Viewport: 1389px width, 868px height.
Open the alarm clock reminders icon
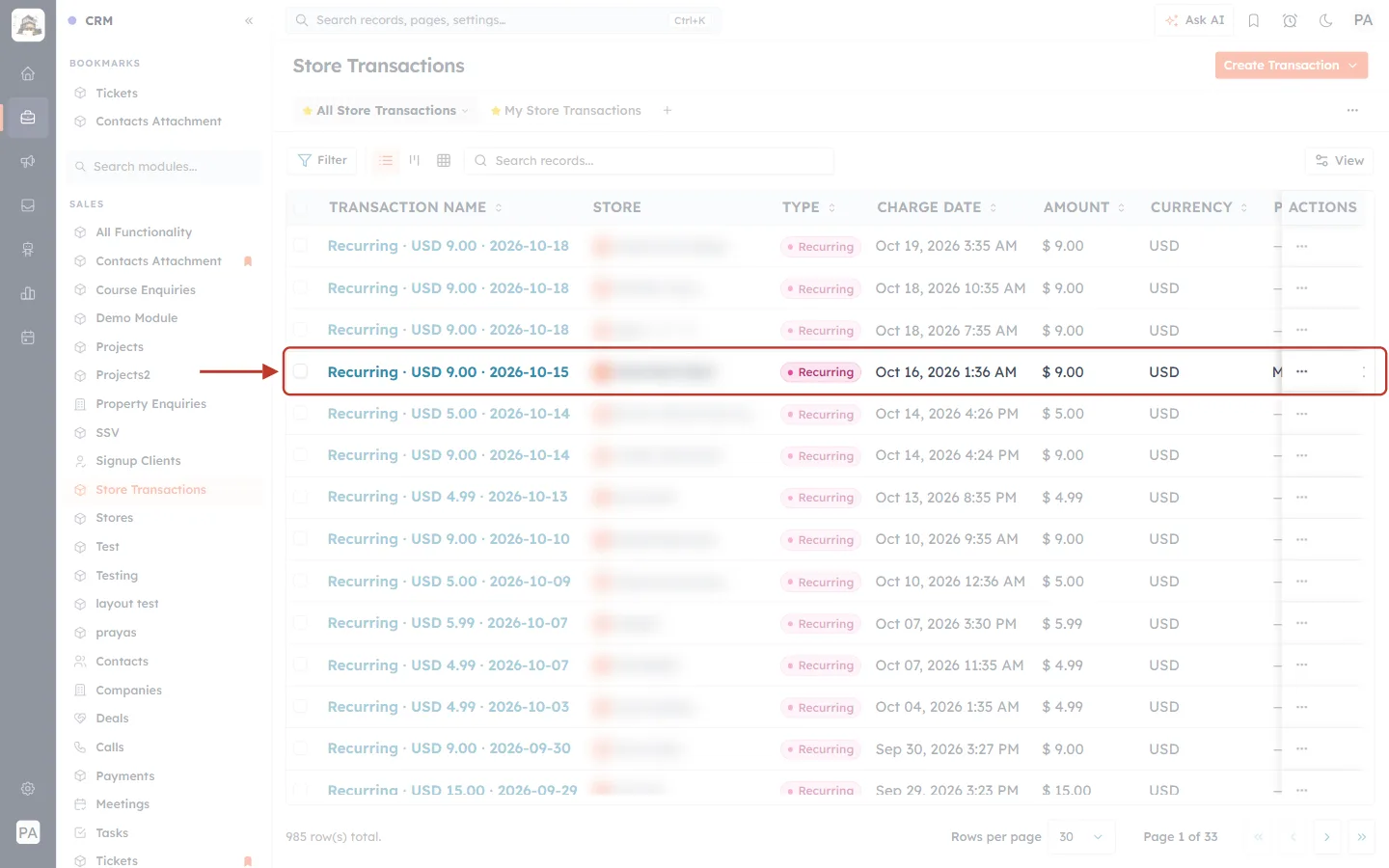point(1290,20)
